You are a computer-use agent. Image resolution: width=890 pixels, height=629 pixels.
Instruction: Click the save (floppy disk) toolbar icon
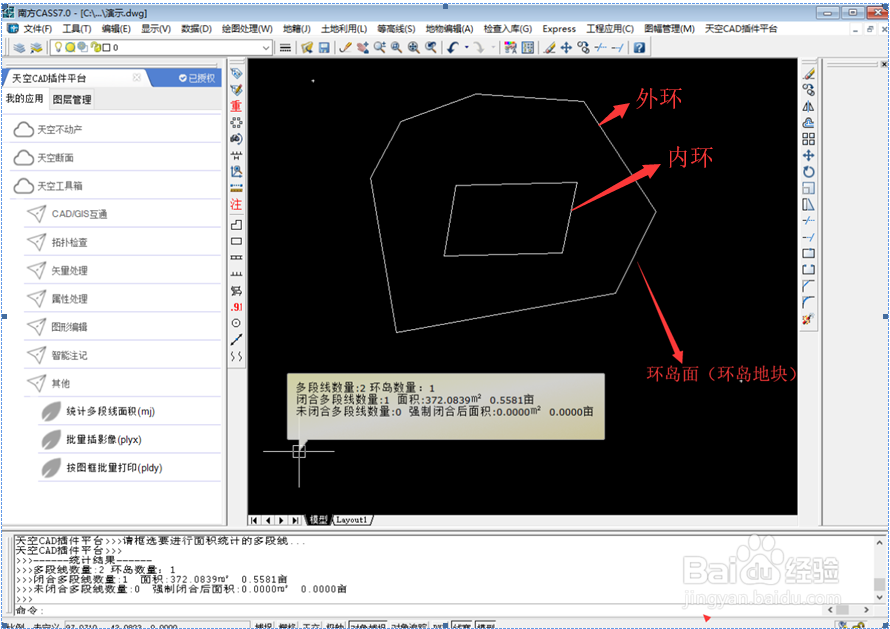tap(324, 48)
